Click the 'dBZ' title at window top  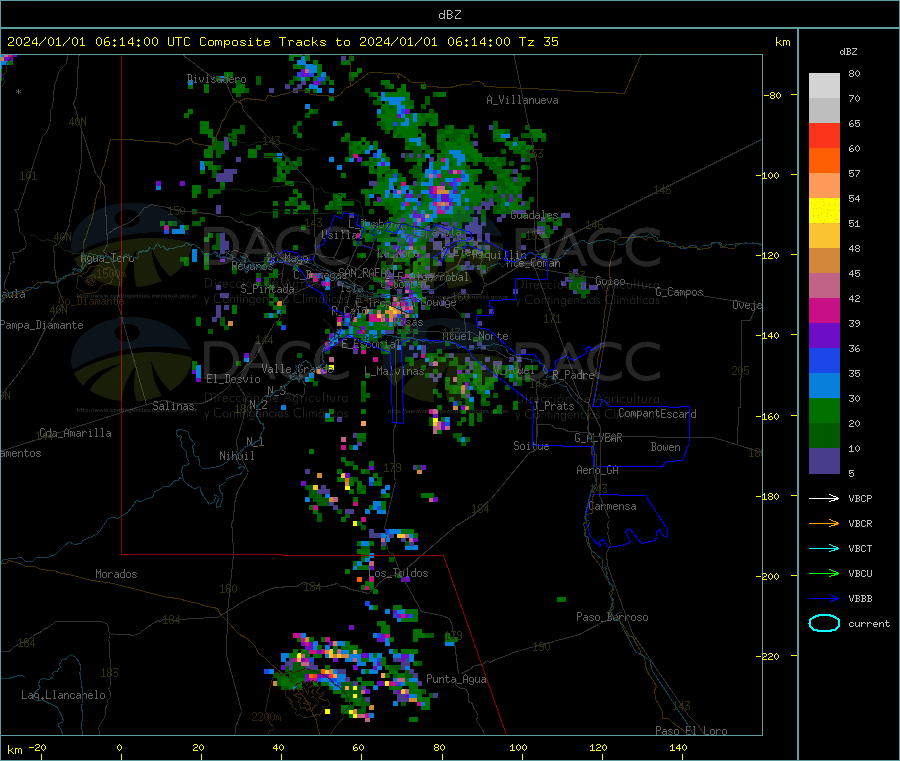(449, 15)
